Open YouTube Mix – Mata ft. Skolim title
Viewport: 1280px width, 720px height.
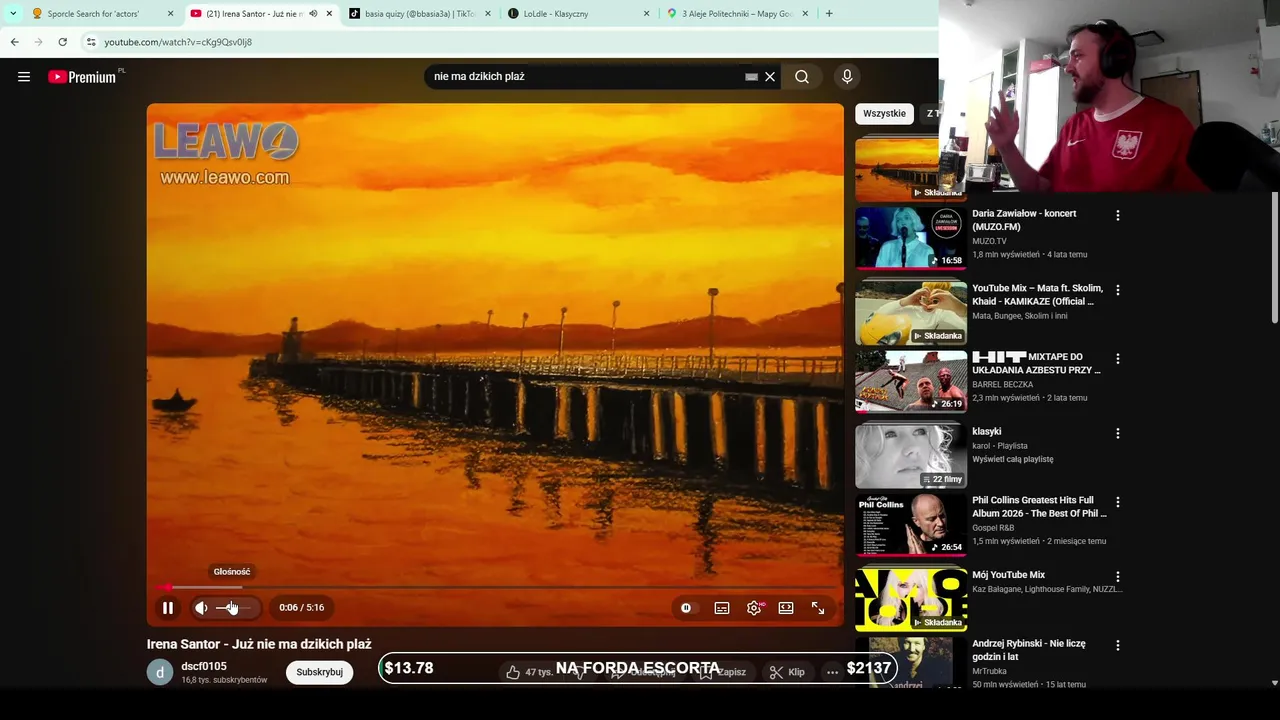[1037, 295]
